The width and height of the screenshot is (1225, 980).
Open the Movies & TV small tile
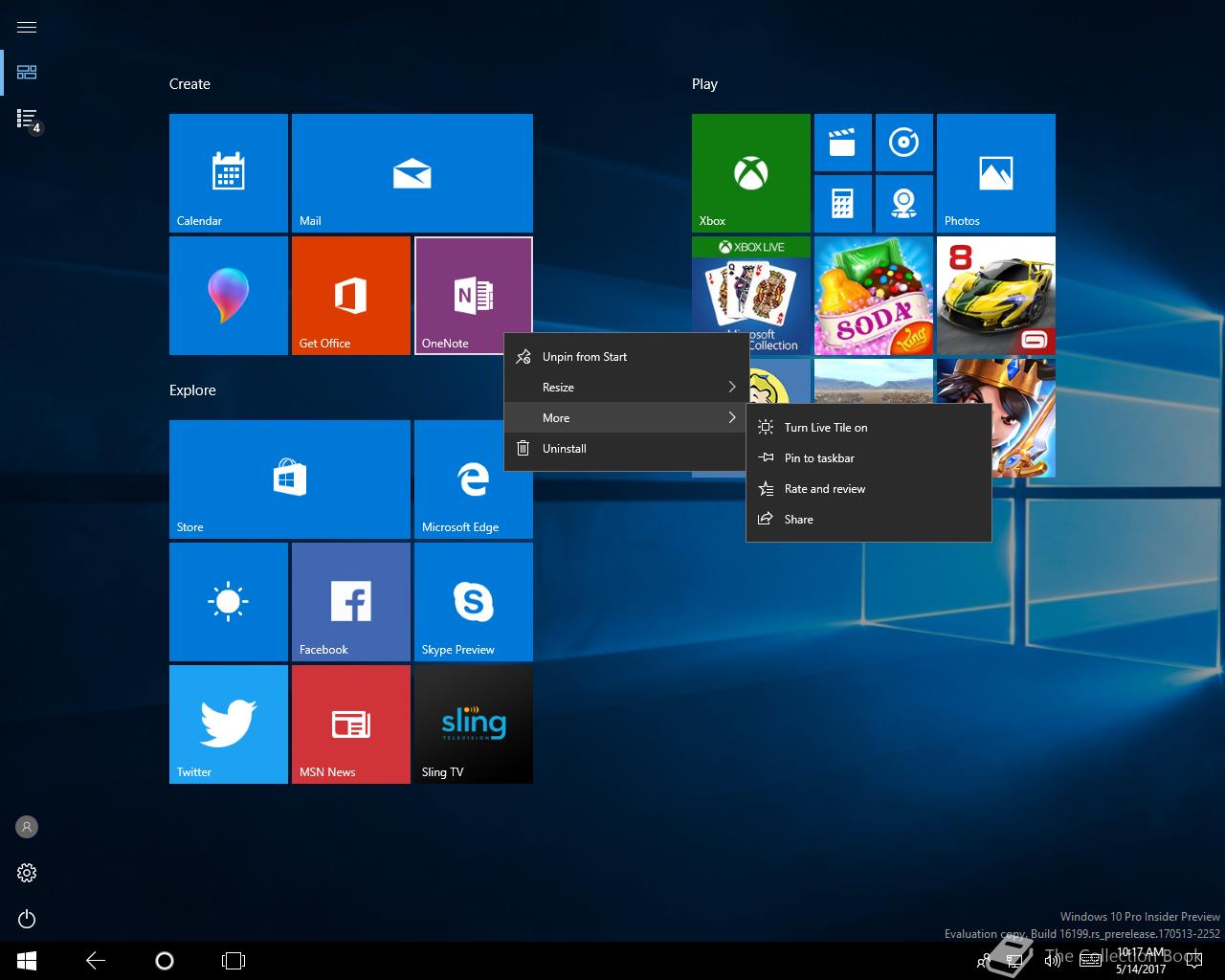pos(843,143)
